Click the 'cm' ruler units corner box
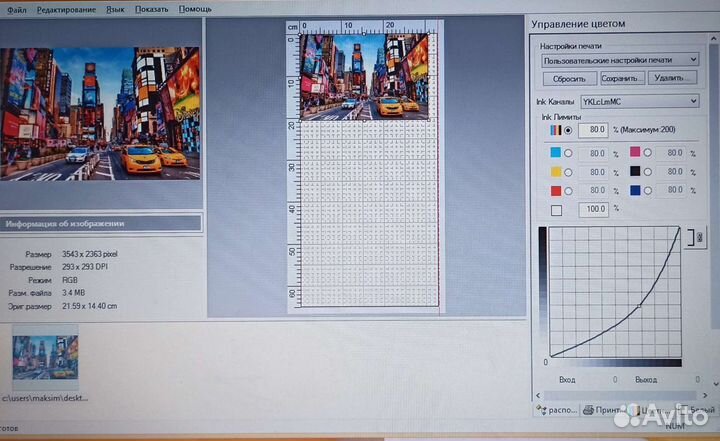720x441 pixels. [x=293, y=27]
